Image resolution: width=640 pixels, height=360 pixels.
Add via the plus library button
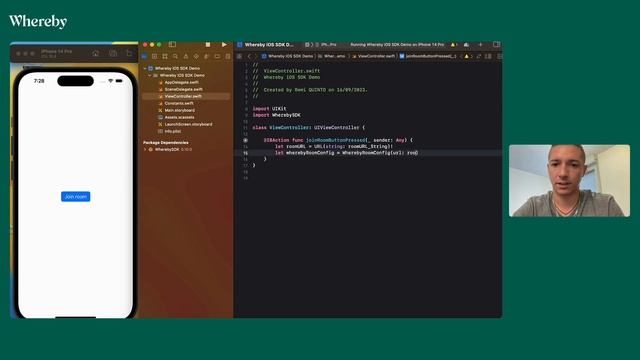coord(480,44)
